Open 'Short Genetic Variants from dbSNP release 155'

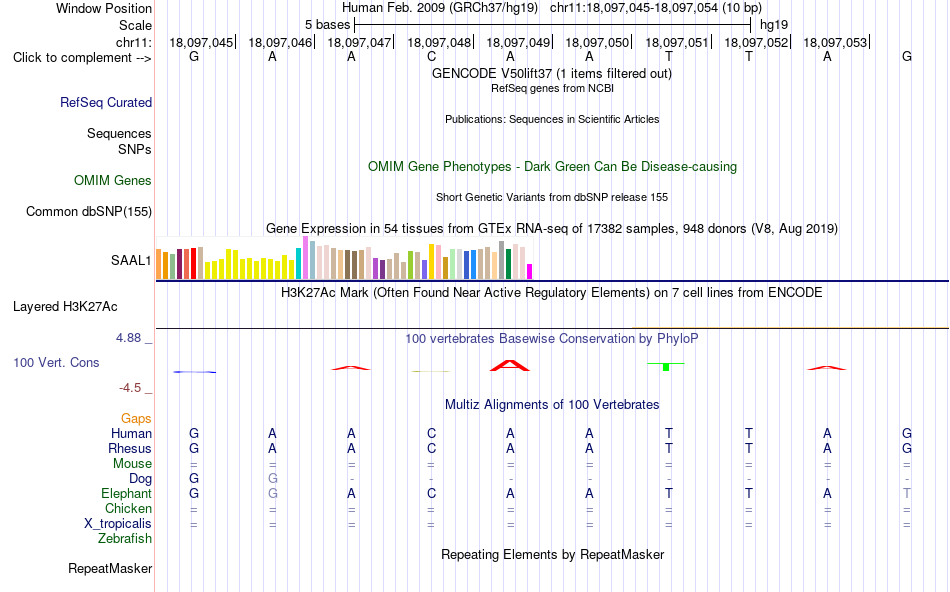[x=552, y=198]
